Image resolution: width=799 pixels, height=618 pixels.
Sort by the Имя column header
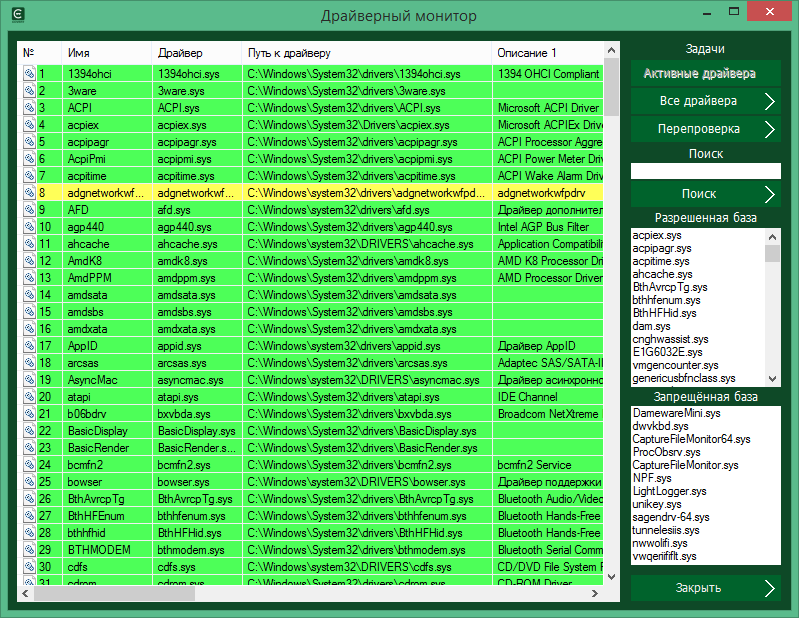tap(106, 53)
